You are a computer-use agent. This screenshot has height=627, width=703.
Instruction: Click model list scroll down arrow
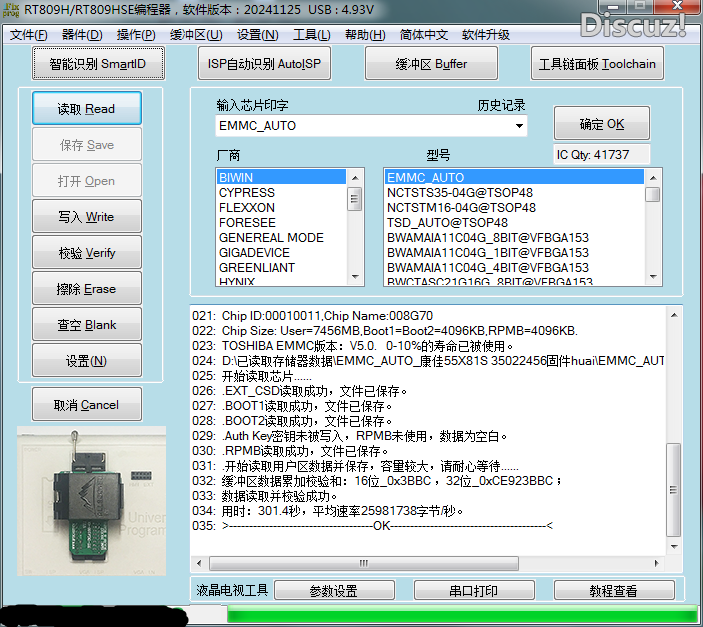653,277
